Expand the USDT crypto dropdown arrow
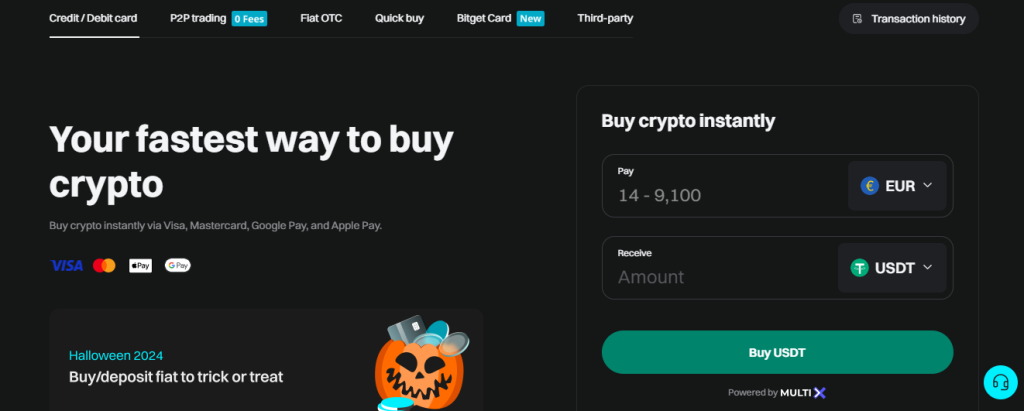Screen dimensions: 1024x411 (x=927, y=267)
